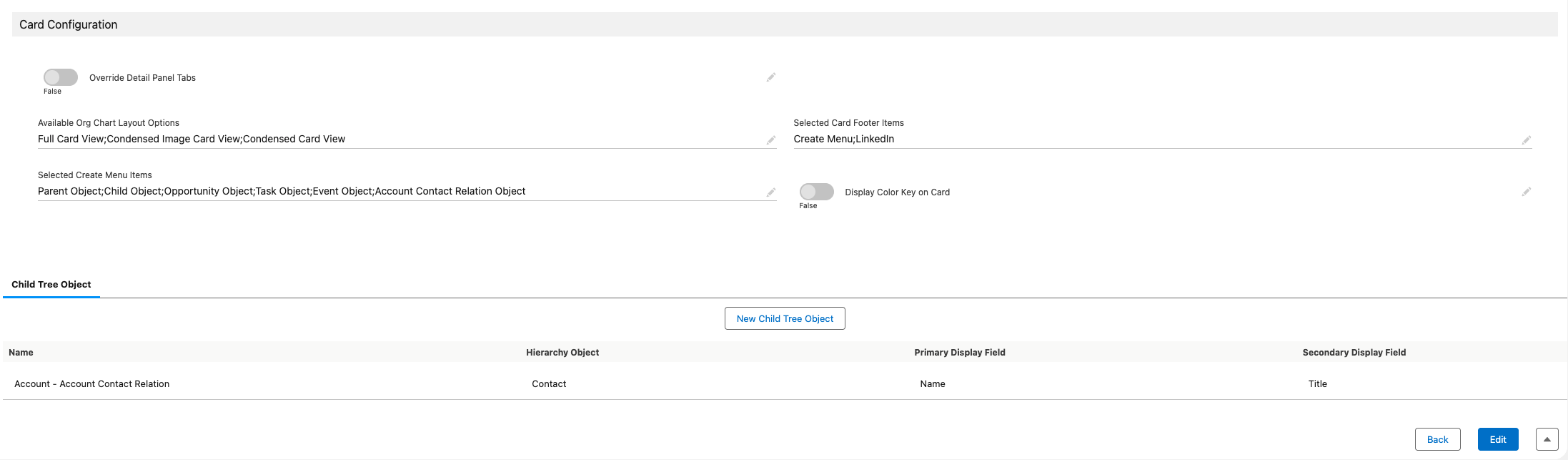
Task: Open the Account - Account Contact Relation row
Action: point(92,384)
